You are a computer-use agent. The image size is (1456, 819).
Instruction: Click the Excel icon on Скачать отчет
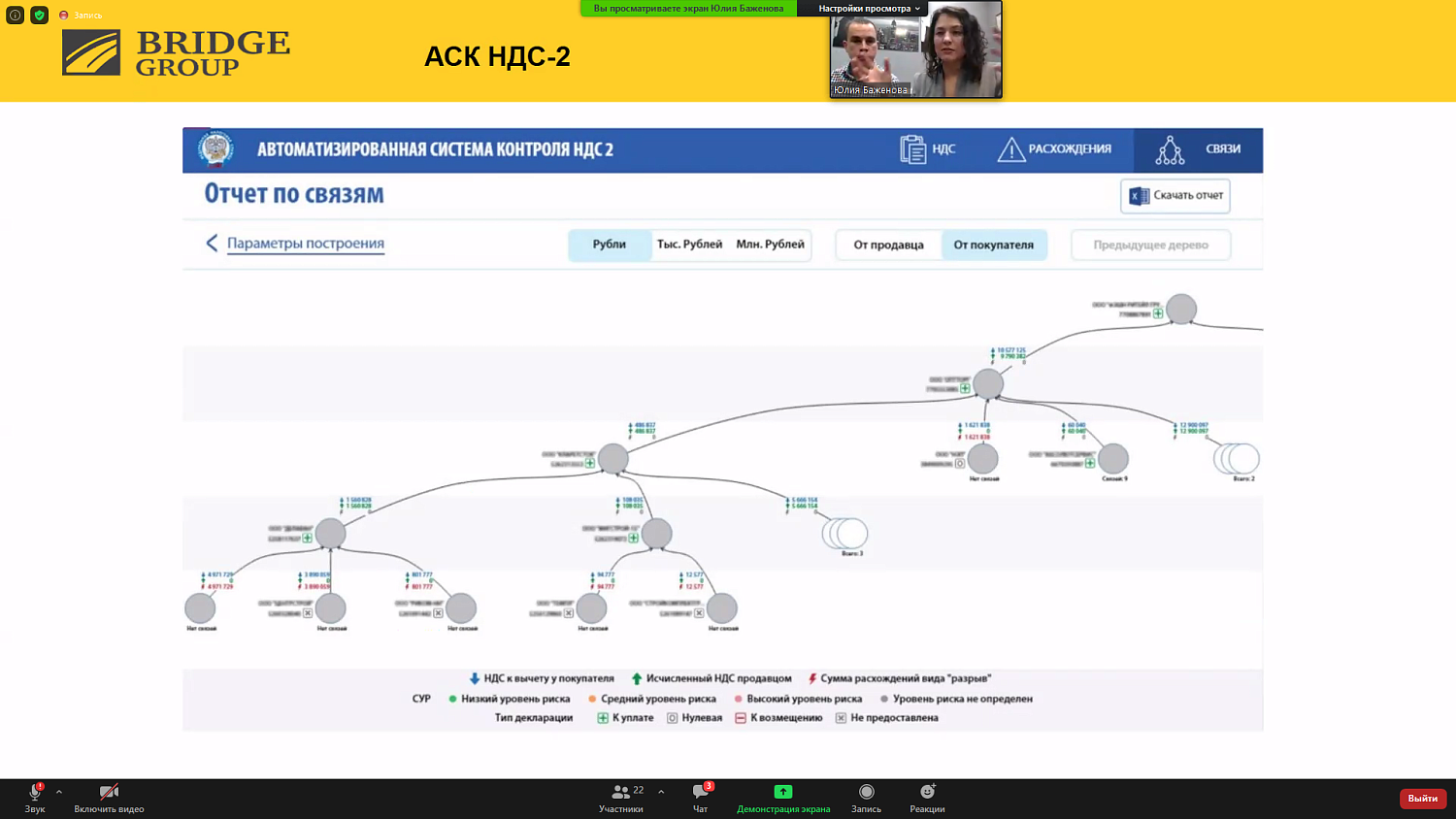(1140, 196)
